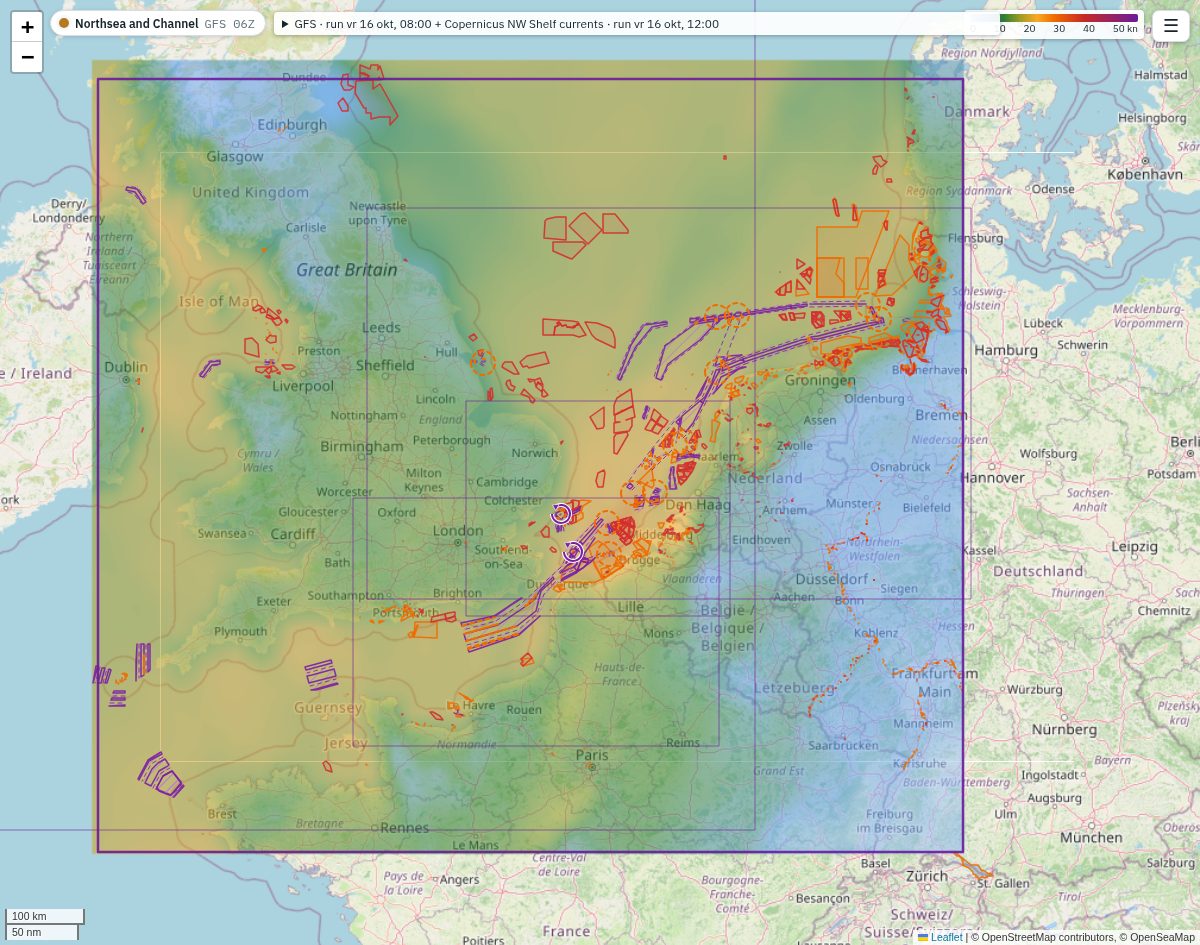
Task: Click the London city label
Action: [458, 531]
